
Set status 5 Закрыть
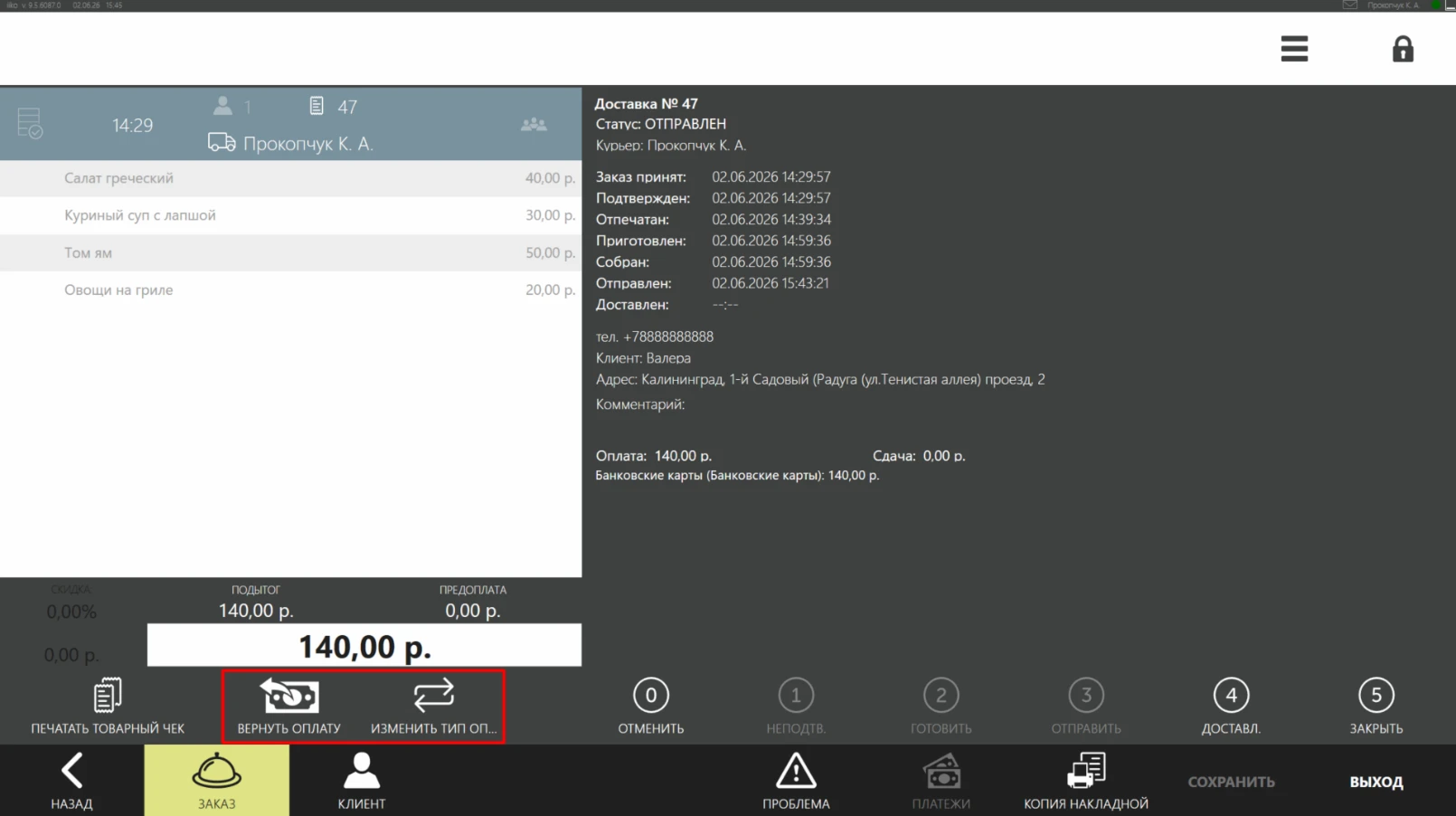(1376, 706)
